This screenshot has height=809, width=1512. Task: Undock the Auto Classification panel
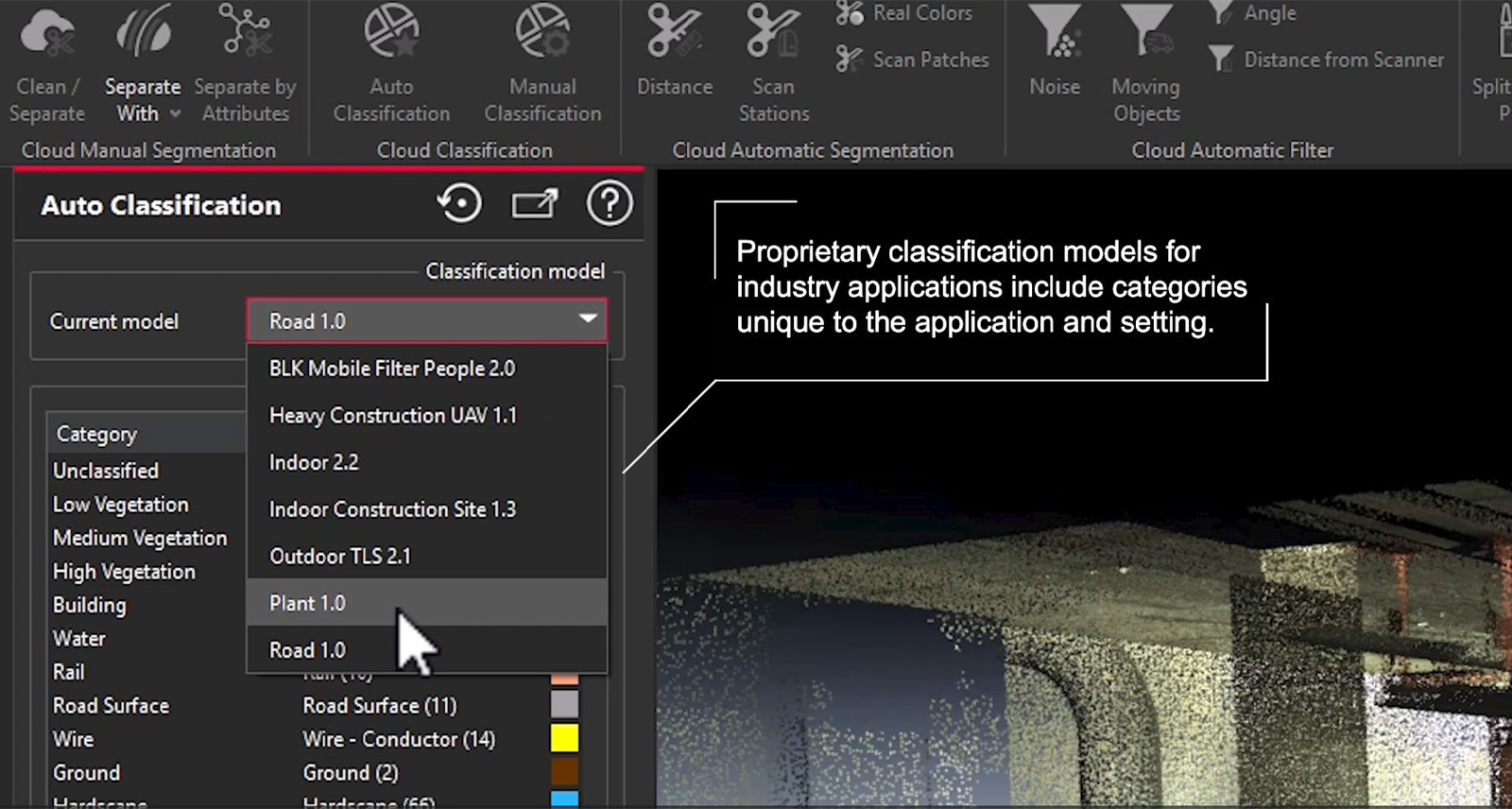(x=534, y=204)
